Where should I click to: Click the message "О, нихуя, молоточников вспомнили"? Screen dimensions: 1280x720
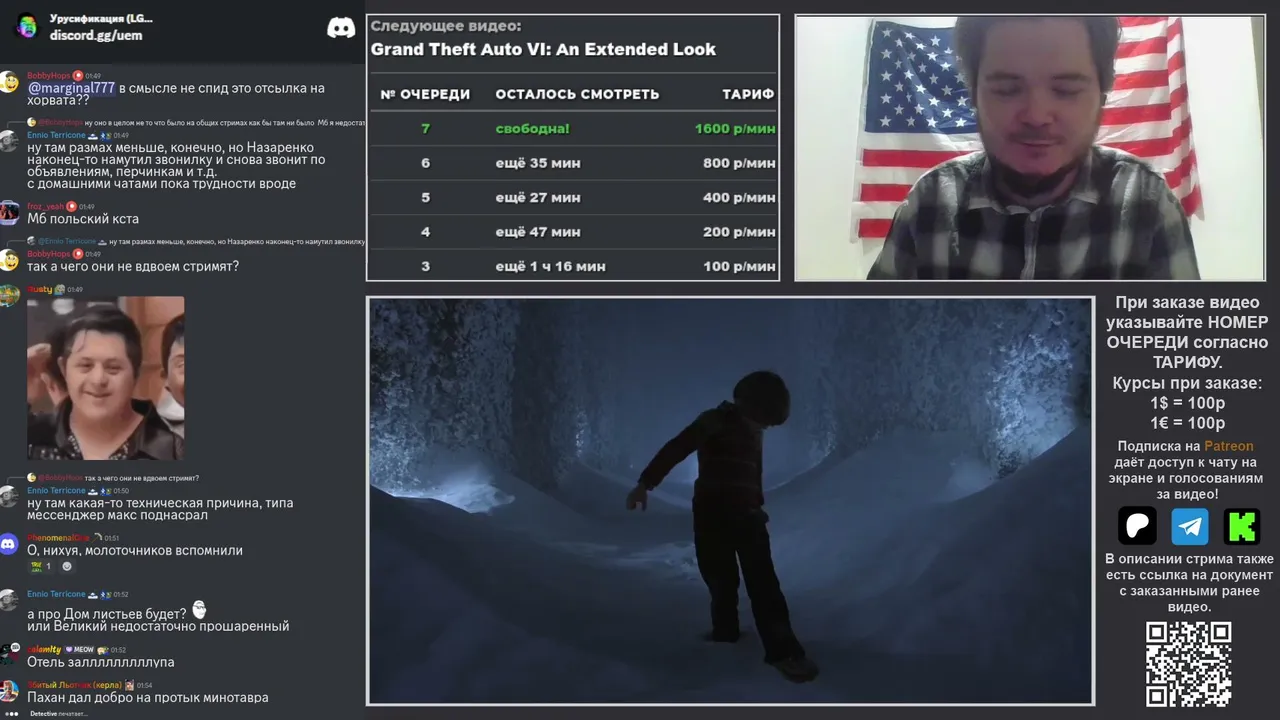[135, 551]
